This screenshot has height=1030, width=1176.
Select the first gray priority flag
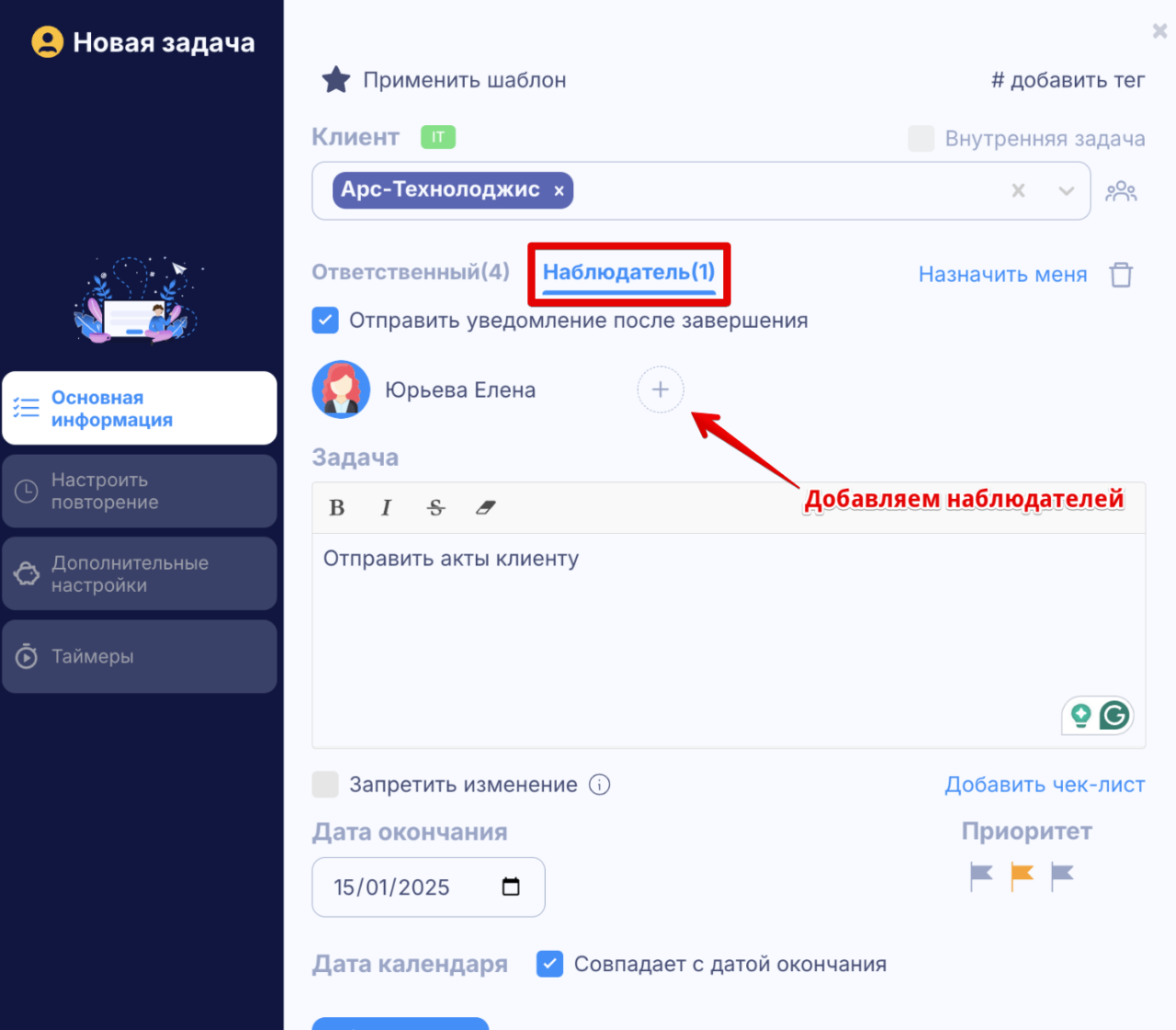tap(981, 876)
